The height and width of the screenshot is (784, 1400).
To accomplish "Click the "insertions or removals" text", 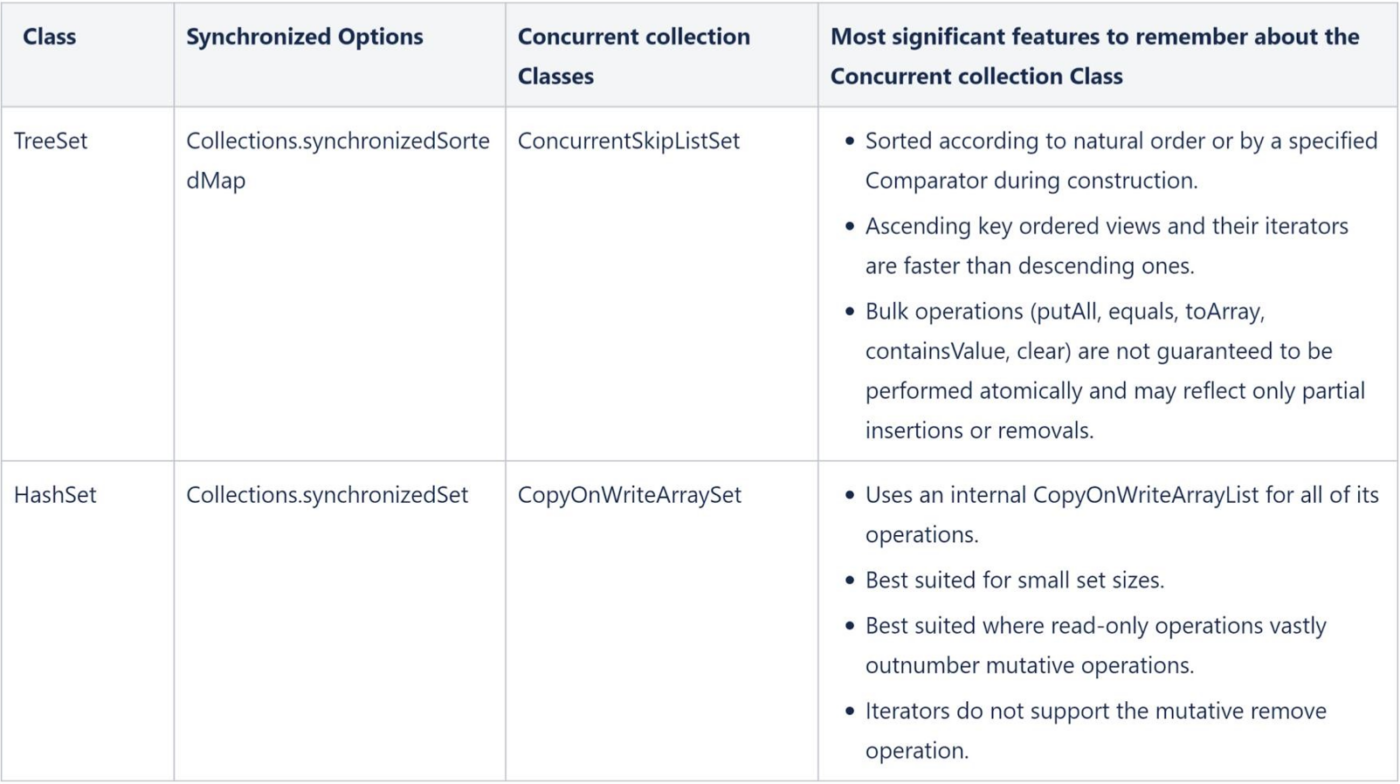I will tap(975, 430).
